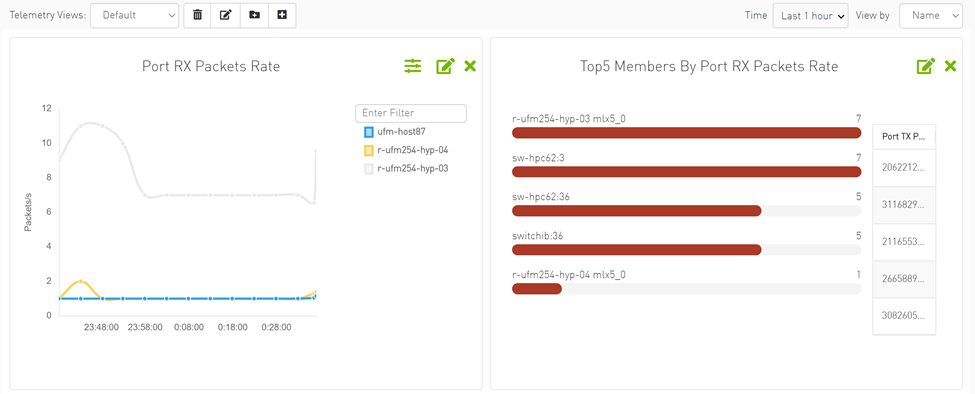Click the folder-plus icon in the telemetry toolbar
The height and width of the screenshot is (394, 975).
pos(254,16)
